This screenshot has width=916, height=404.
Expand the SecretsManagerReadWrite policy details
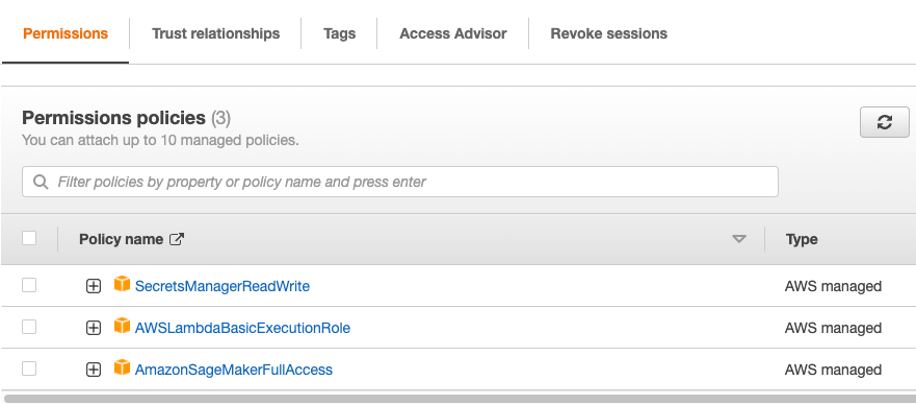coord(93,286)
